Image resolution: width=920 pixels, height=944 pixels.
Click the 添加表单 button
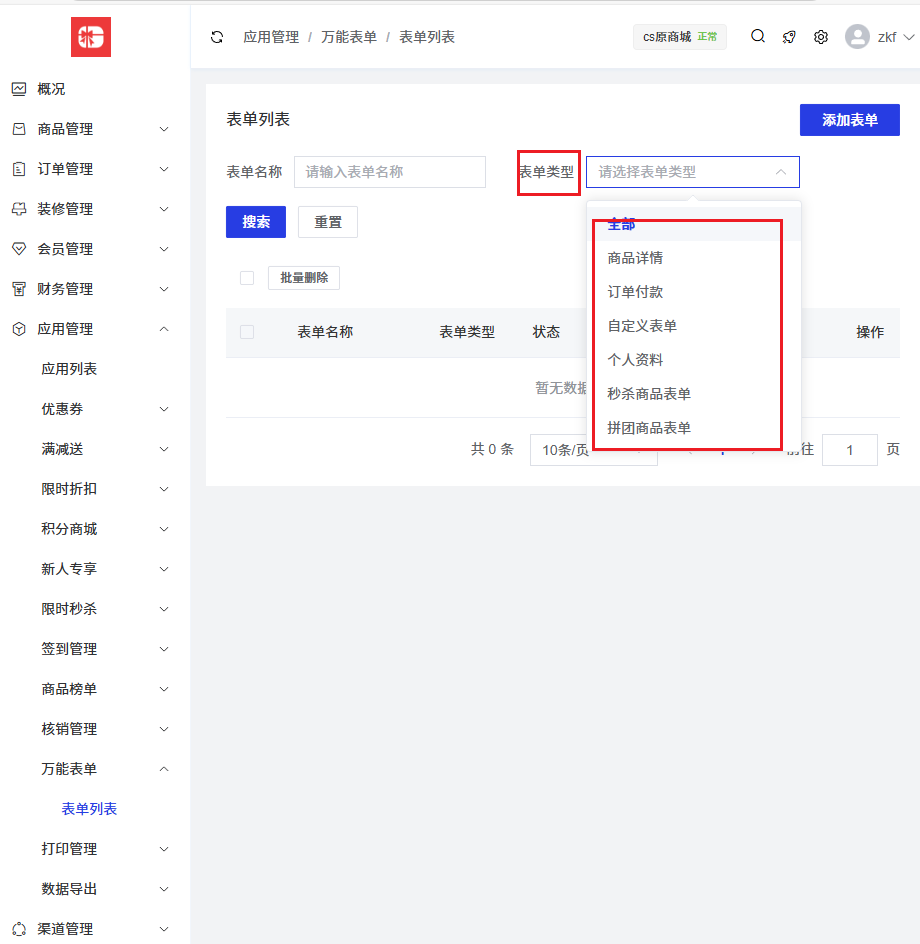click(849, 120)
